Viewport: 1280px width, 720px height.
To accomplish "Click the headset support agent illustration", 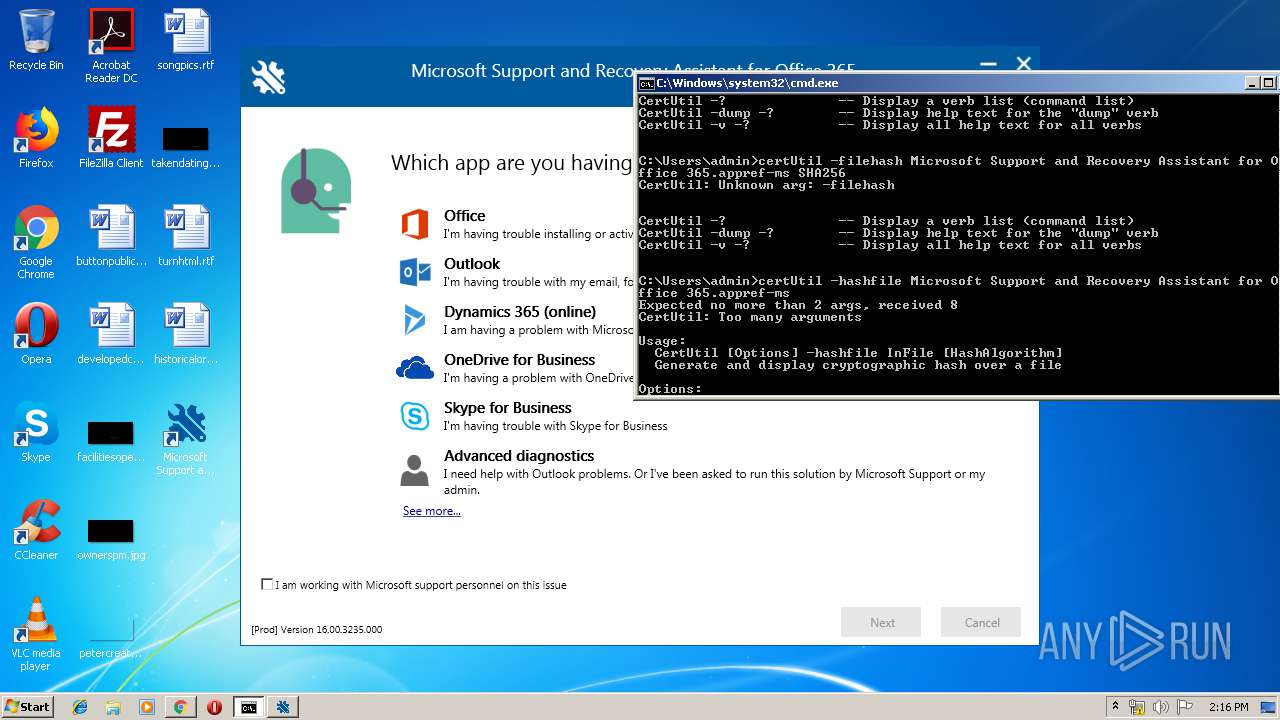I will (315, 190).
